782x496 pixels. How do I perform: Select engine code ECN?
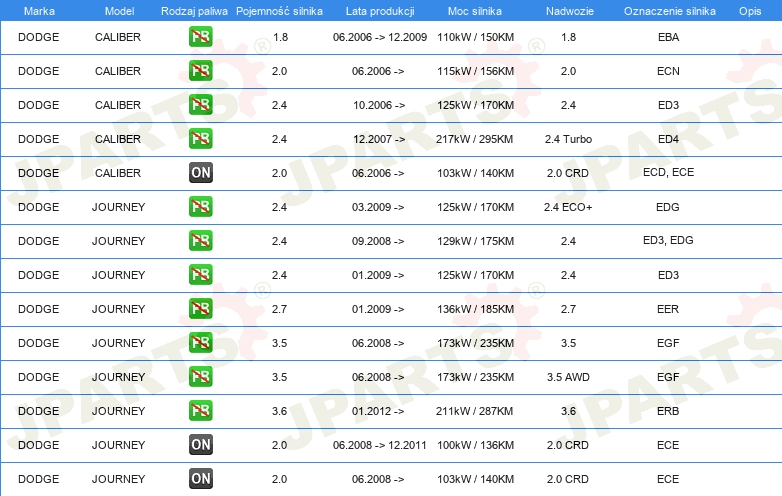point(668,71)
